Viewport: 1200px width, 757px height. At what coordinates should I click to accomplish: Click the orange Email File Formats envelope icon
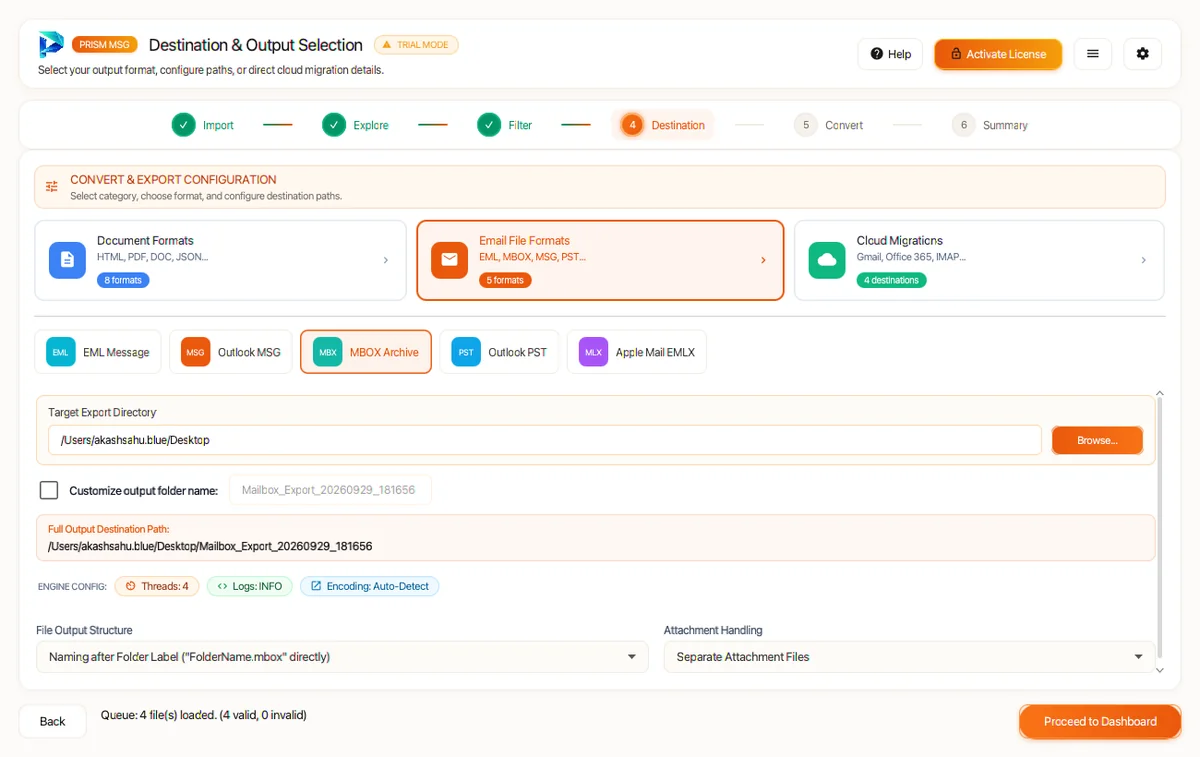(449, 260)
